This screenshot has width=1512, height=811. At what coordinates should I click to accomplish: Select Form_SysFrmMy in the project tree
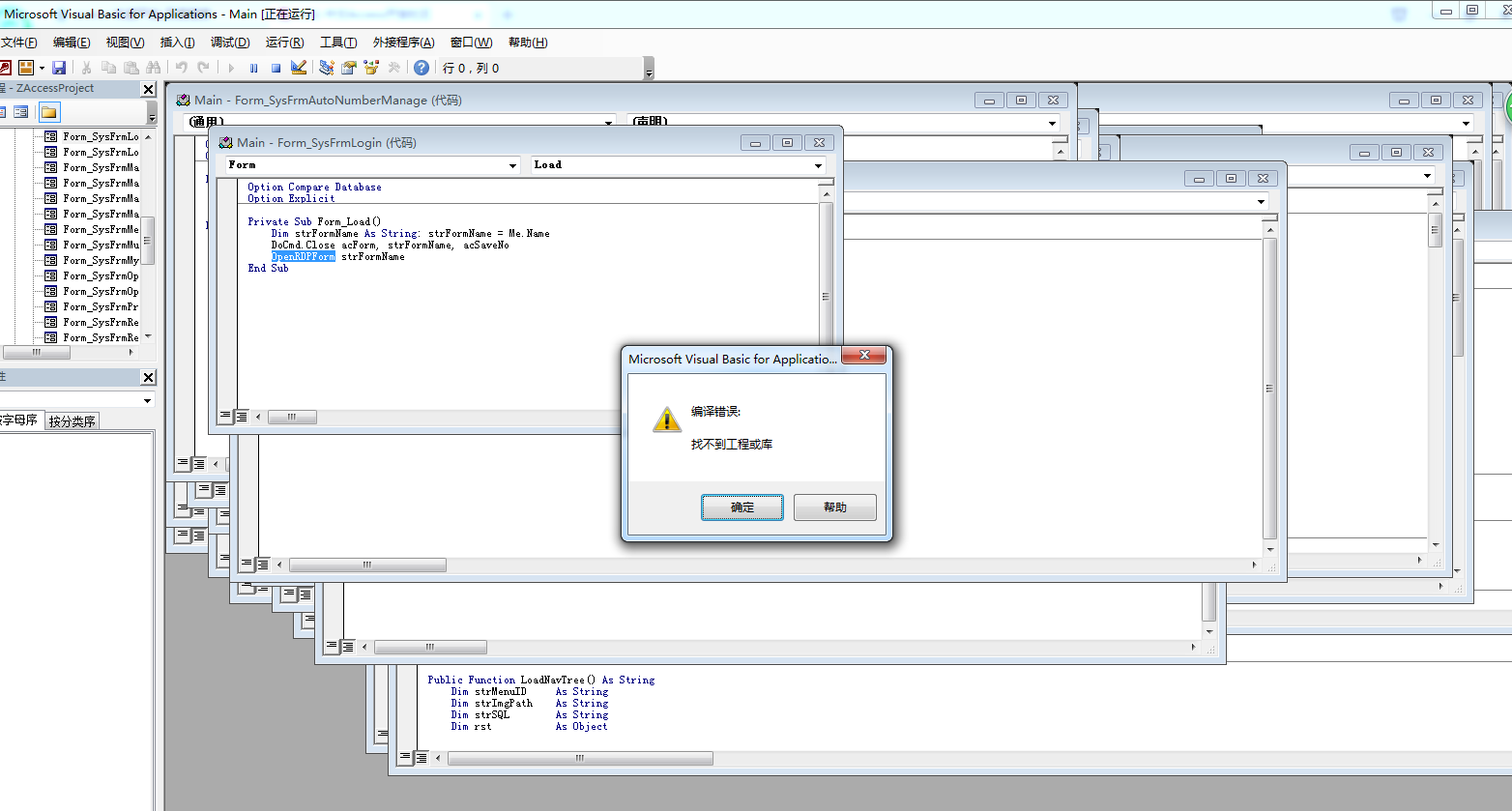pos(101,260)
